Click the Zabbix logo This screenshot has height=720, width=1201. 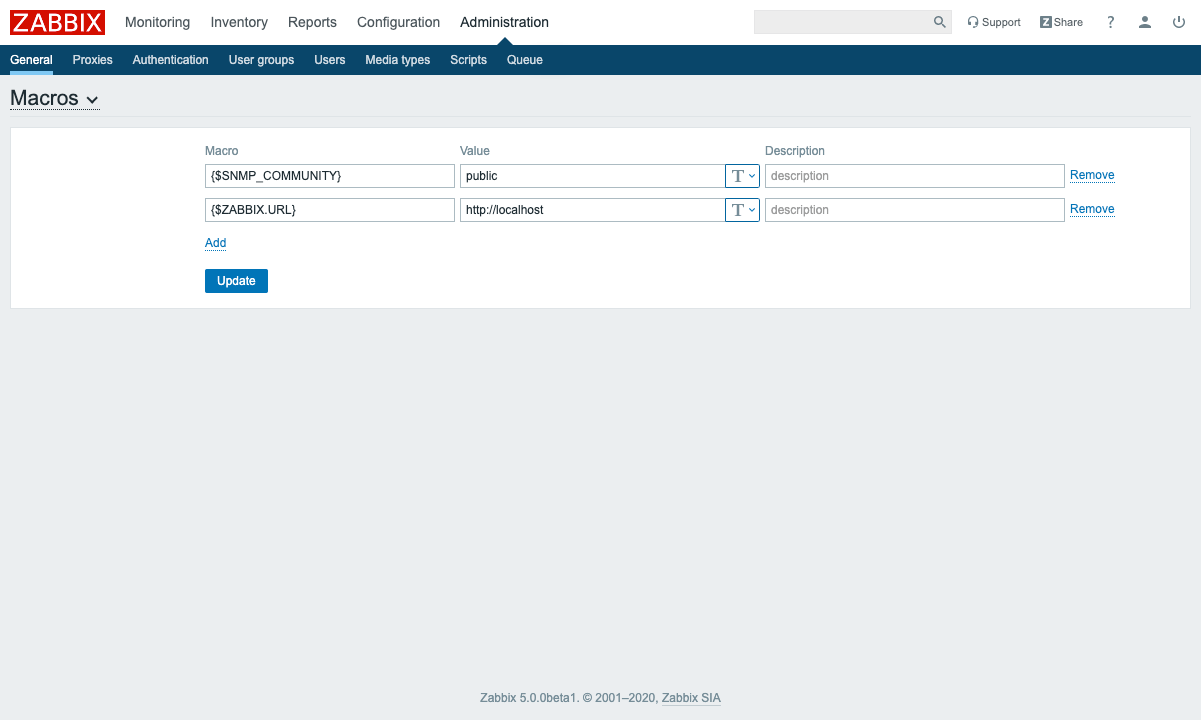click(x=57, y=22)
